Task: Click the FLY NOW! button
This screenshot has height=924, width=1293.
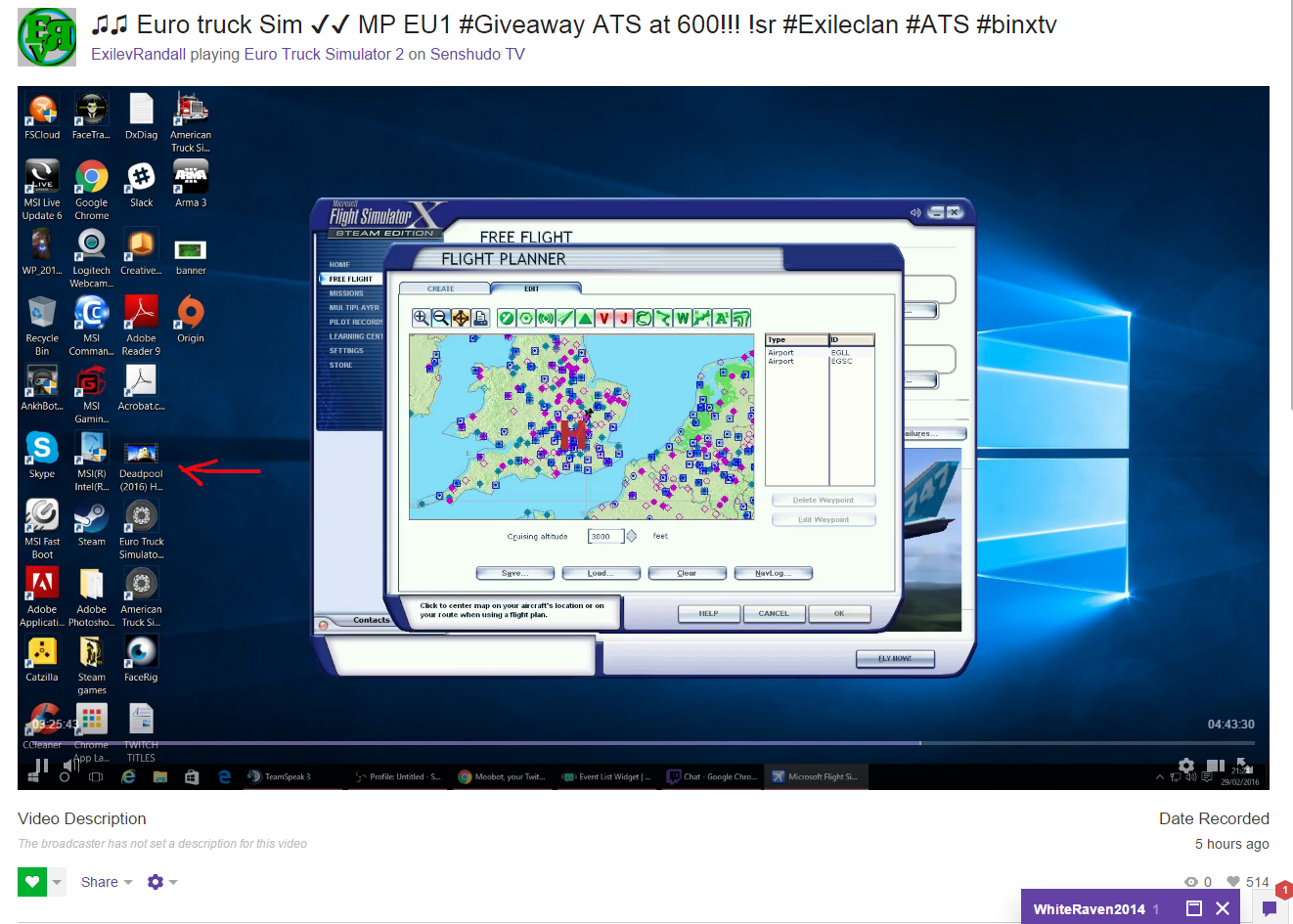Action: click(895, 658)
